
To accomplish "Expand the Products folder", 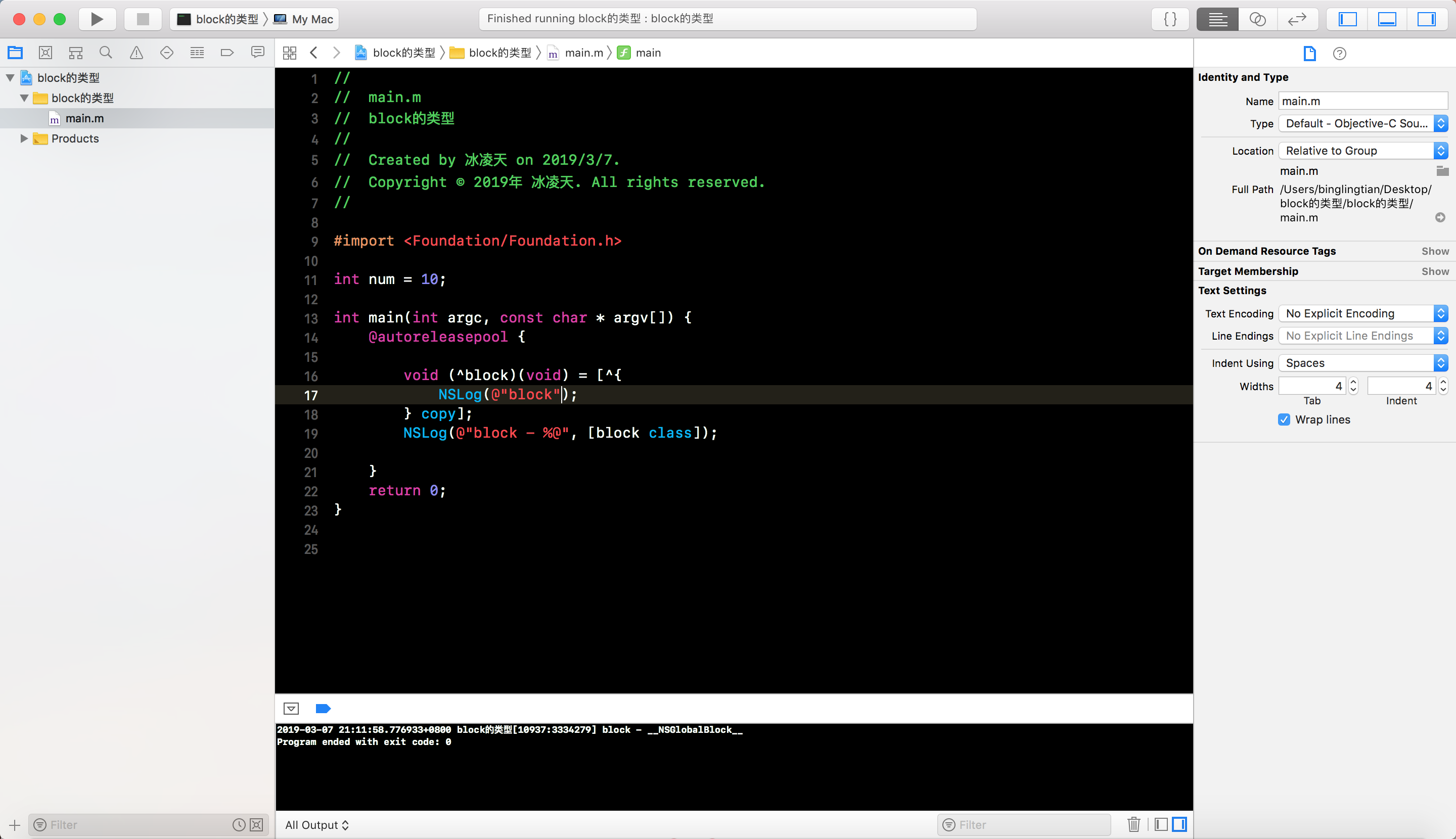I will 24,138.
